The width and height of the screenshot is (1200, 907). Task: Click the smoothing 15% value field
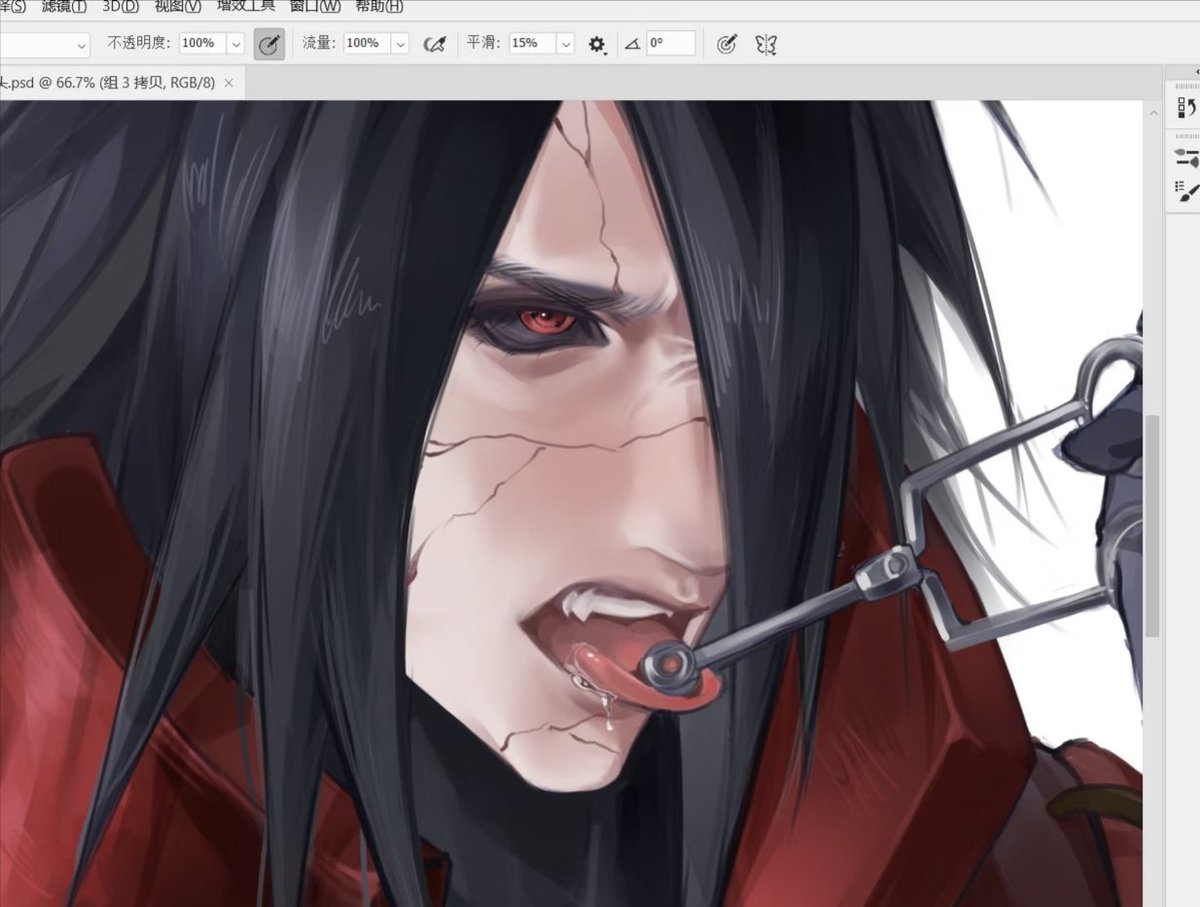tap(533, 44)
